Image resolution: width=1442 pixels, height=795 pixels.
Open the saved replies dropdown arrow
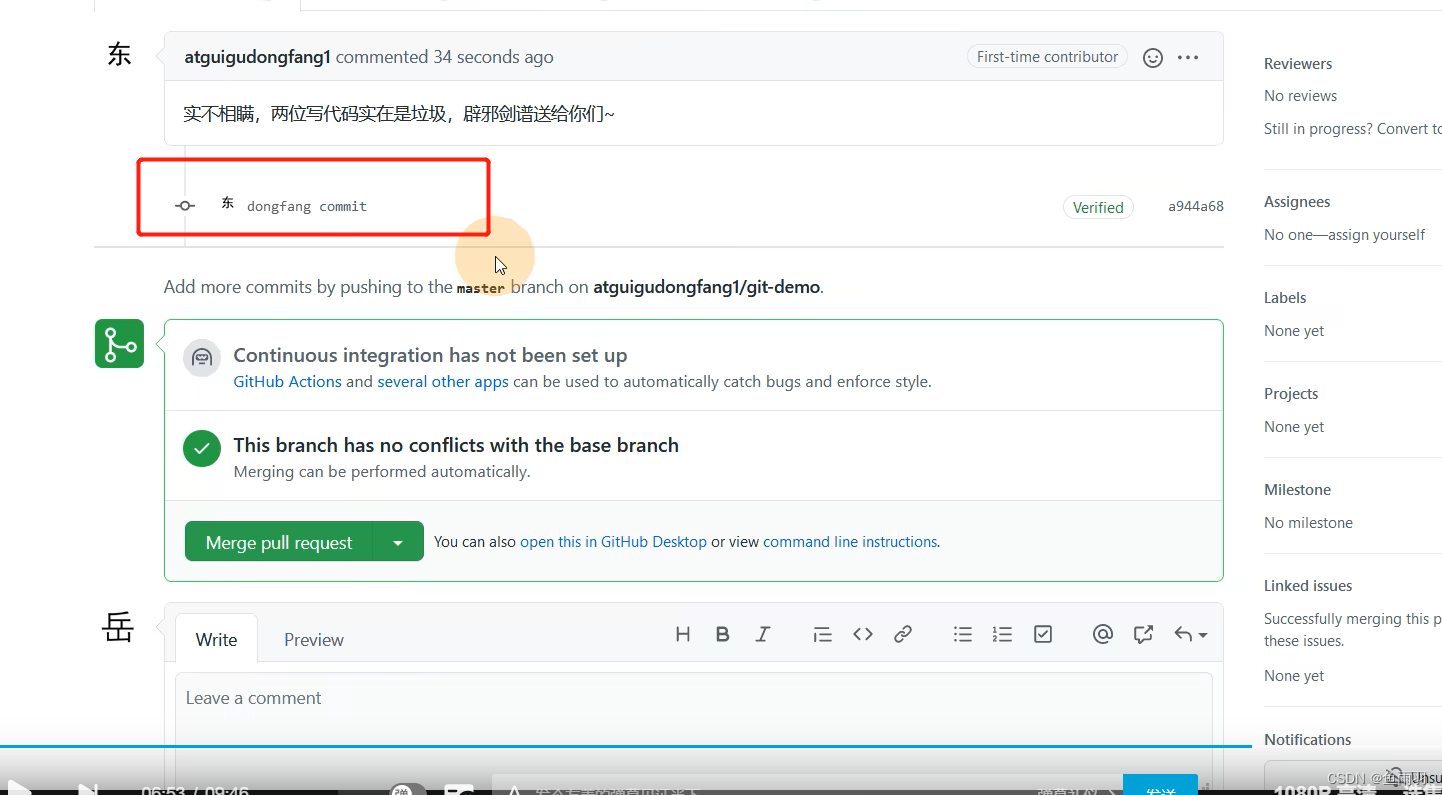(1191, 634)
